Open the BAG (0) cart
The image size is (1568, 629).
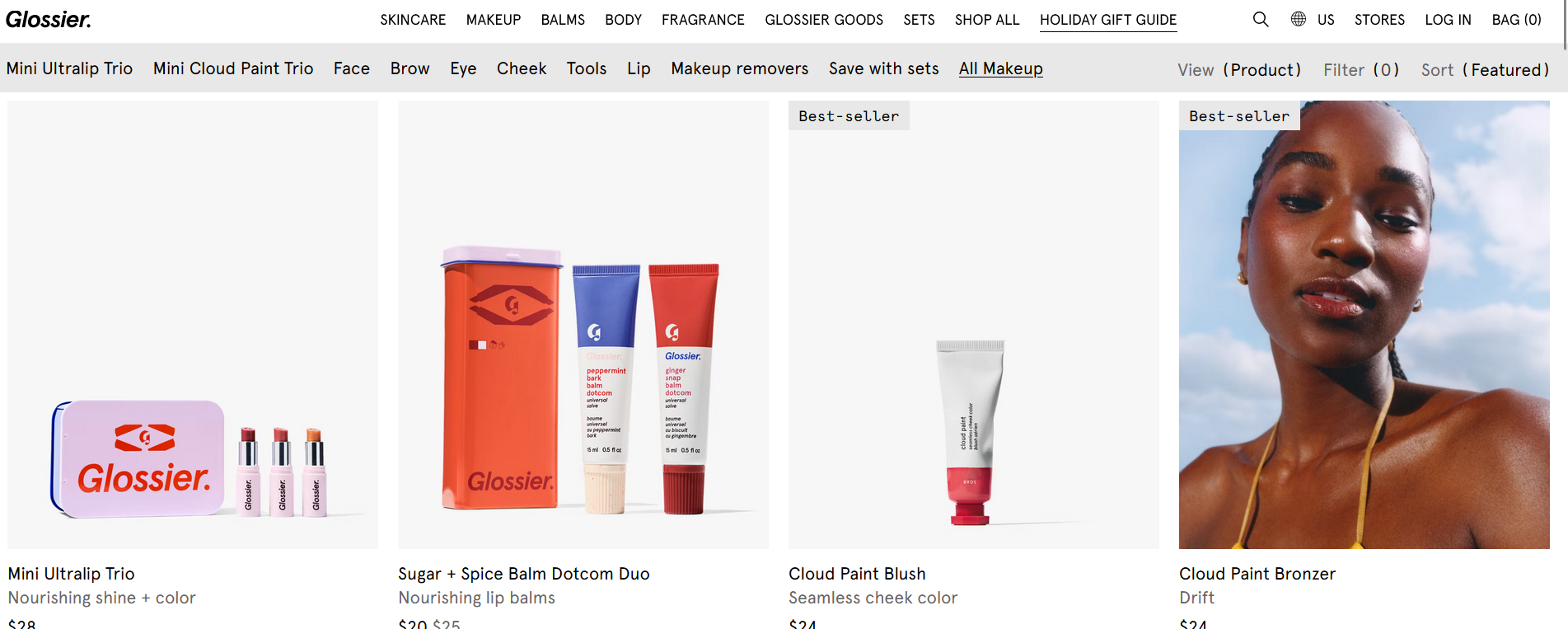(x=1516, y=20)
